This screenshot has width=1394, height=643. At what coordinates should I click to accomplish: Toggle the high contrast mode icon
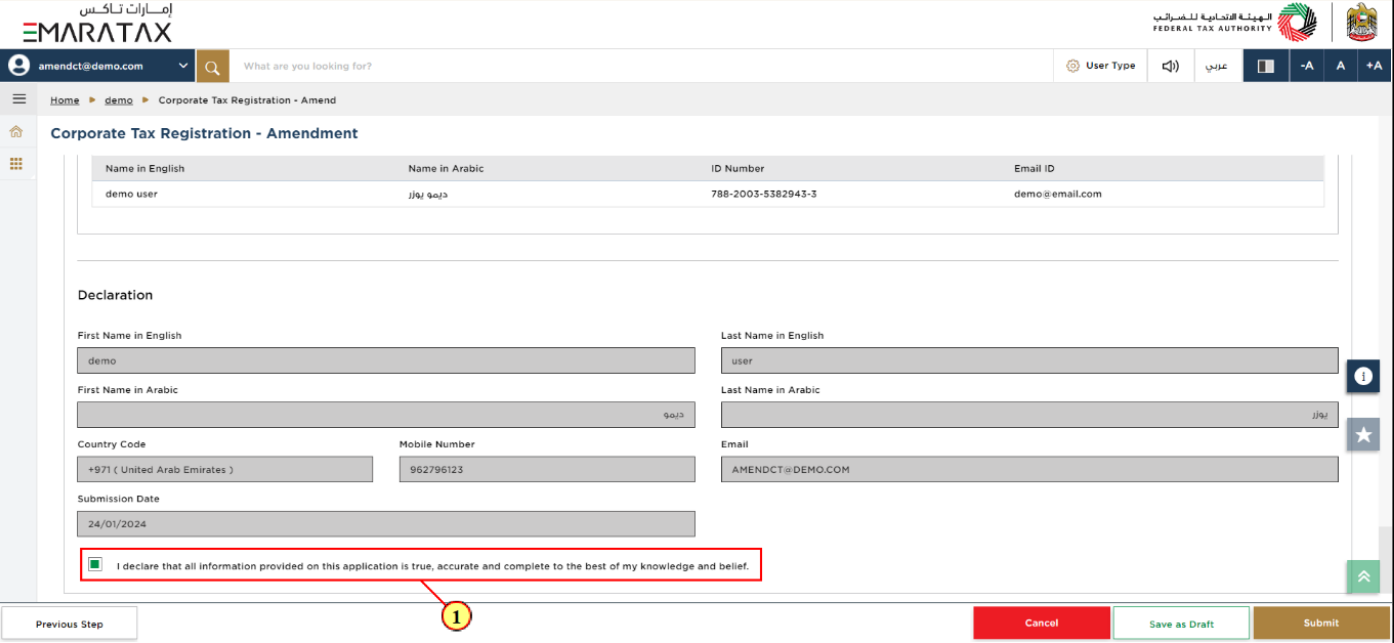click(1266, 66)
